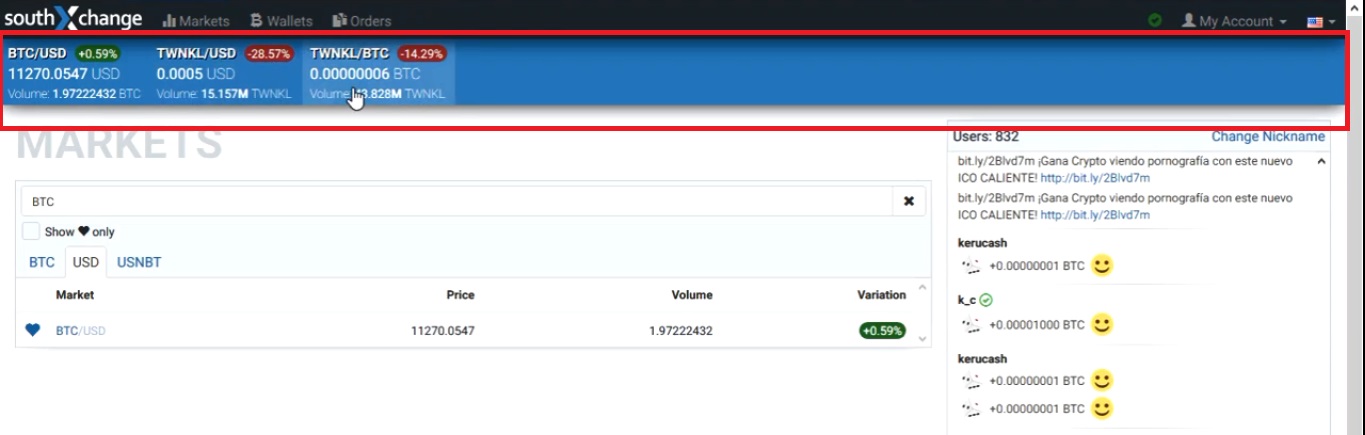
Task: Click the rain icon beside +0.00001000 BTC
Action: click(970, 325)
